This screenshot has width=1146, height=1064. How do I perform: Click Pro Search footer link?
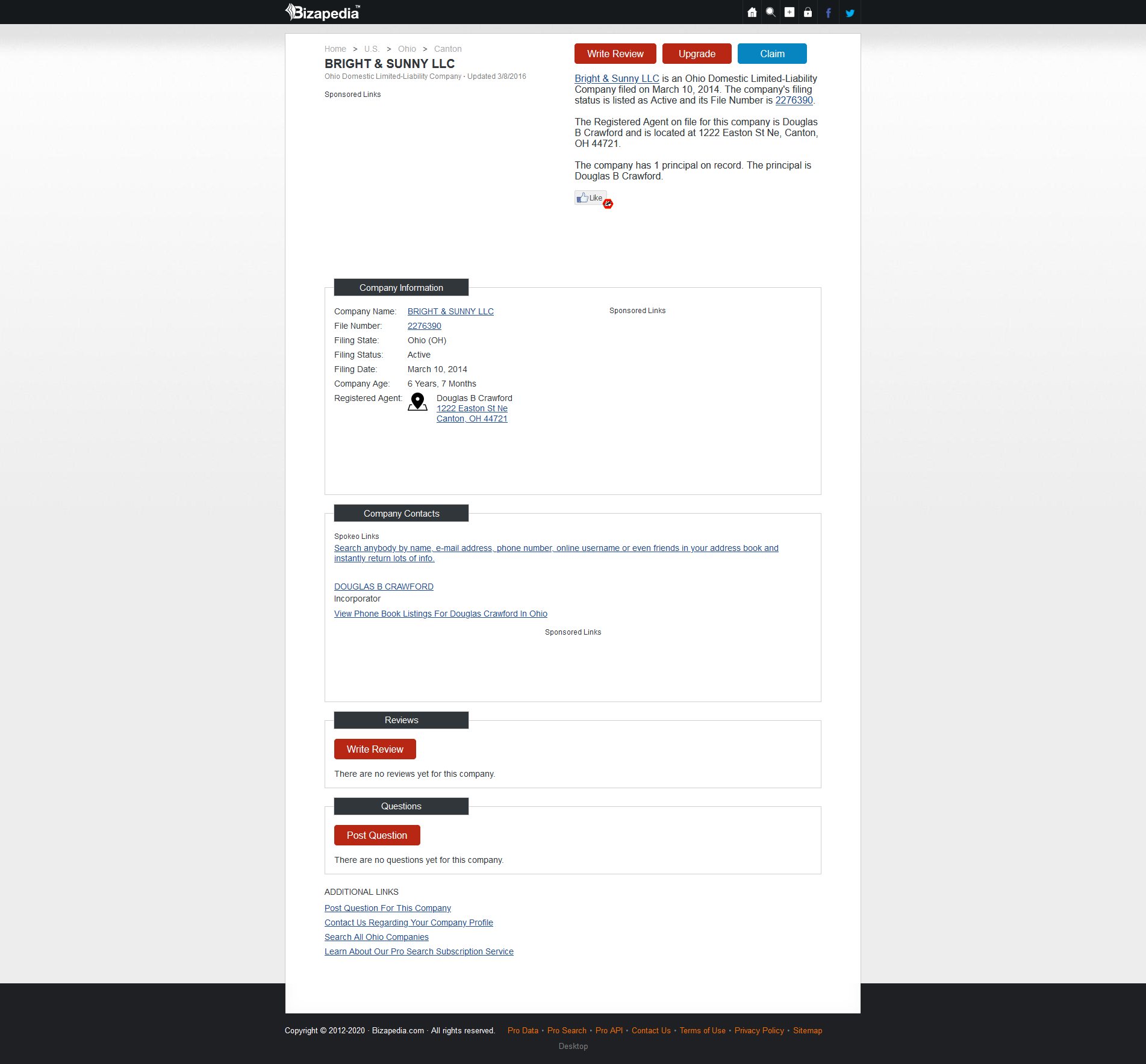[x=567, y=1030]
